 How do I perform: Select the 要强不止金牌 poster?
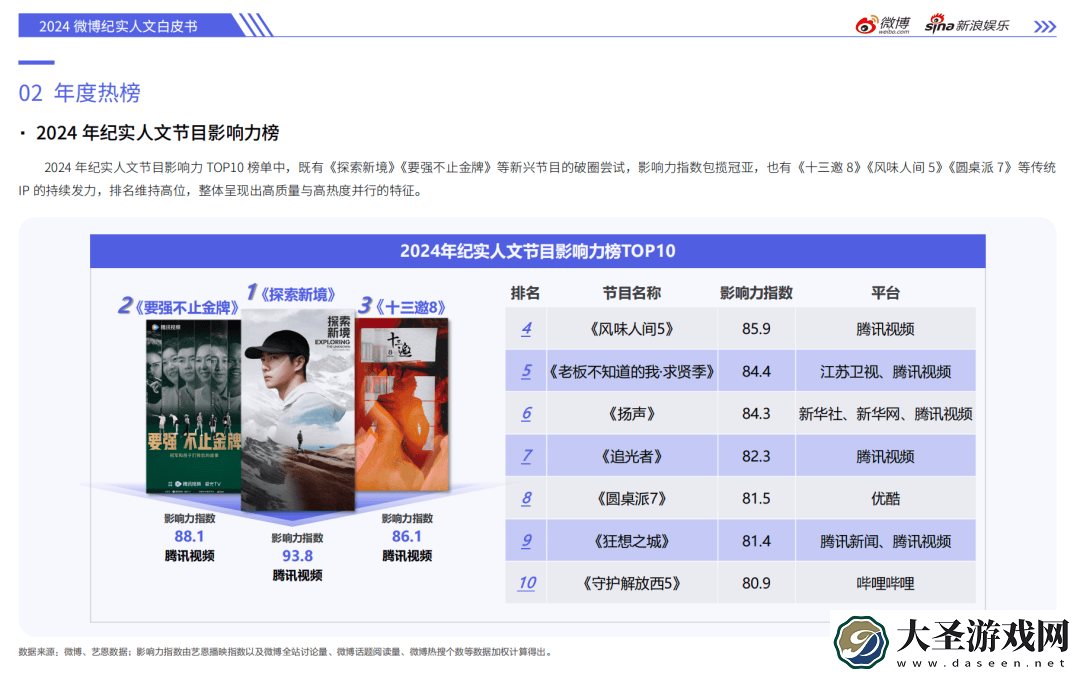194,406
